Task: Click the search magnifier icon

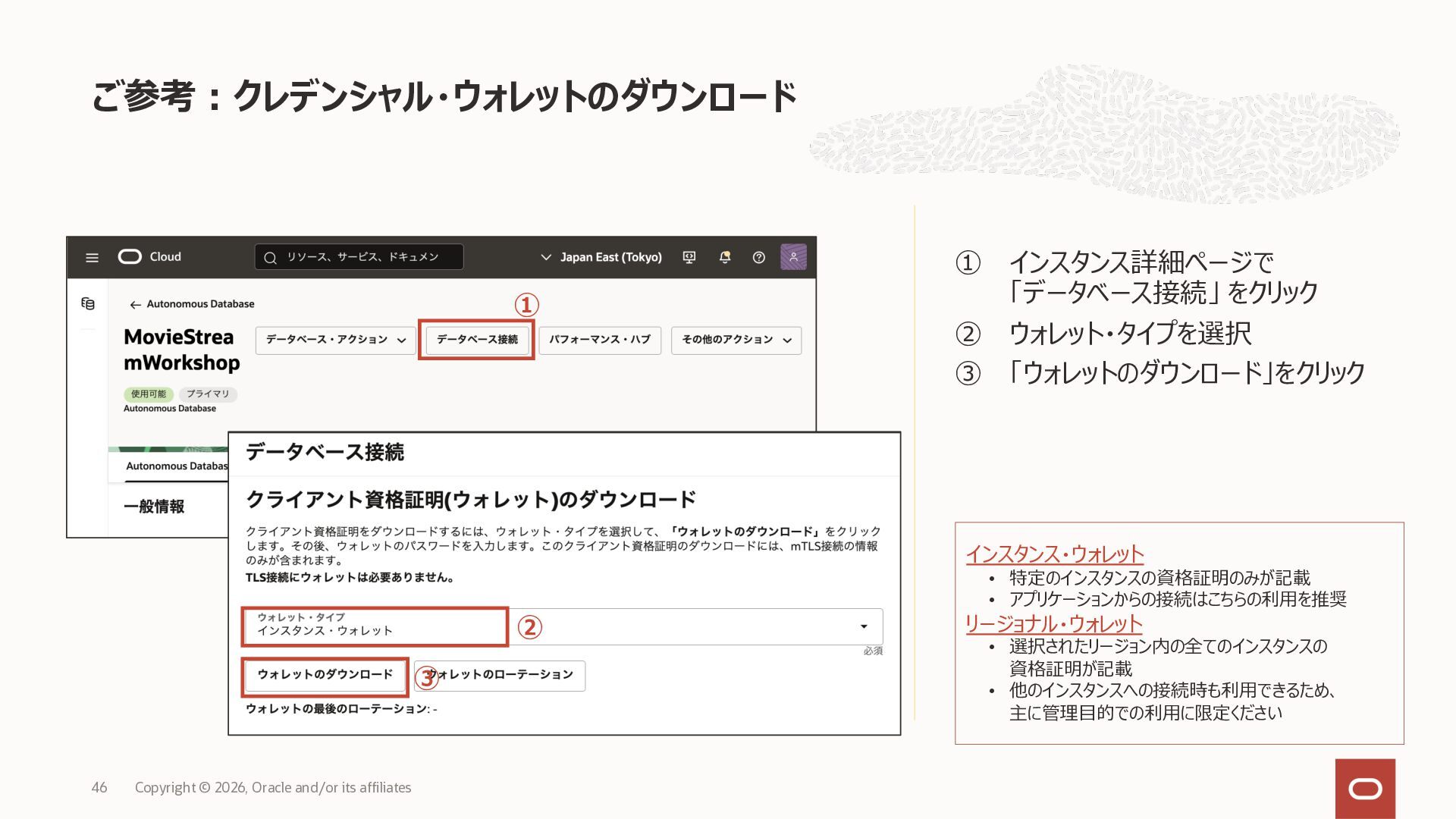Action: click(270, 258)
